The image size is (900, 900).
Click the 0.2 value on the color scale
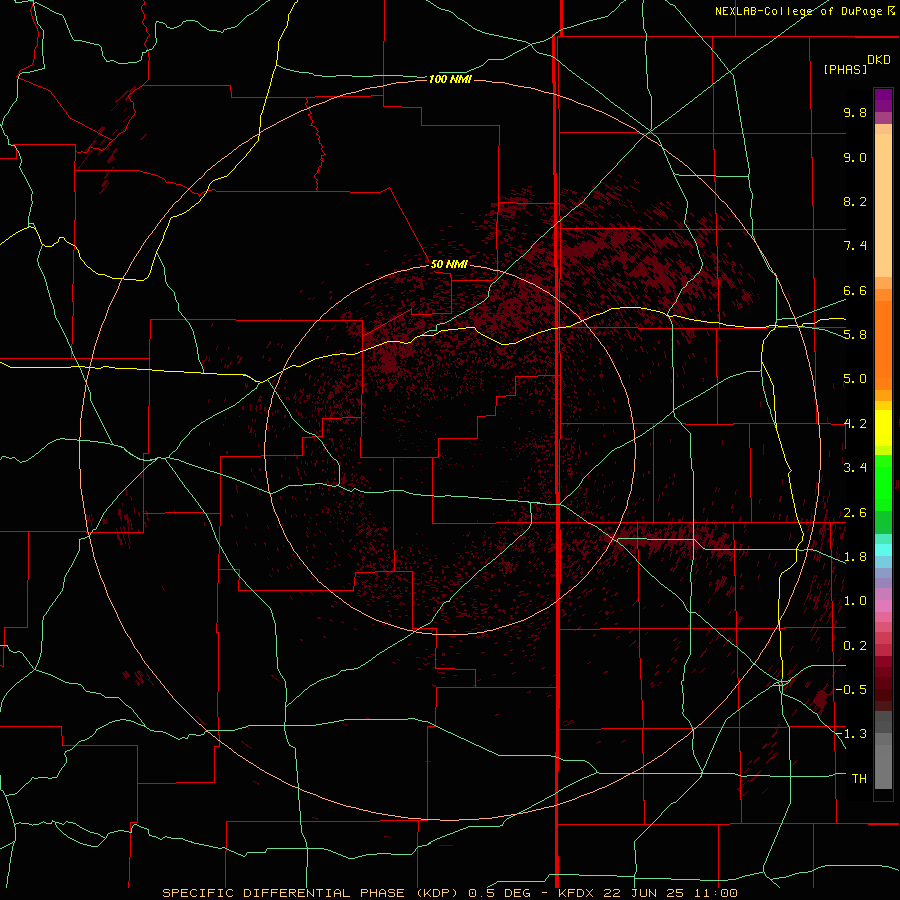pos(855,646)
